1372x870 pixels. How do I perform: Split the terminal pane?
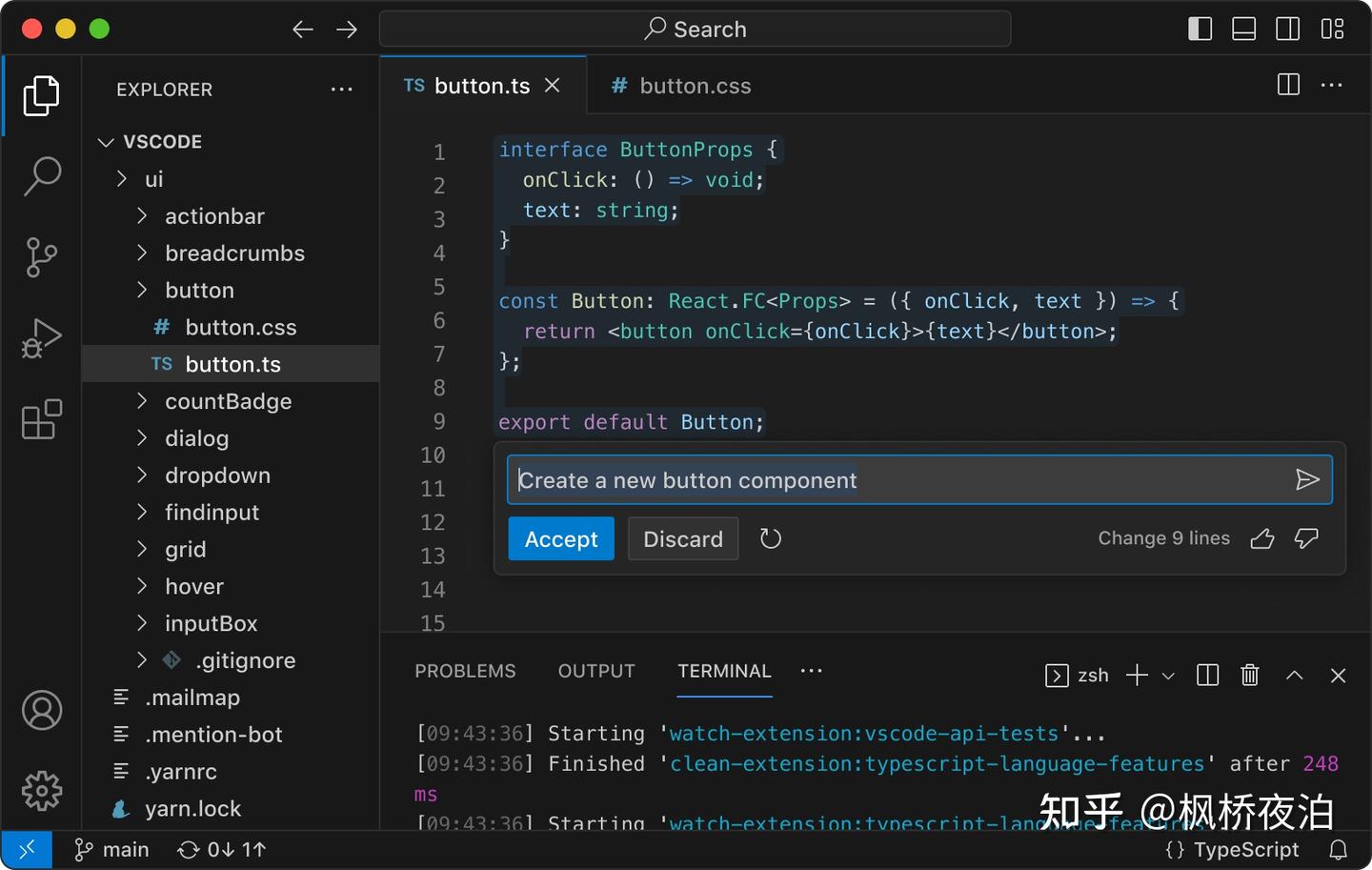coord(1207,676)
